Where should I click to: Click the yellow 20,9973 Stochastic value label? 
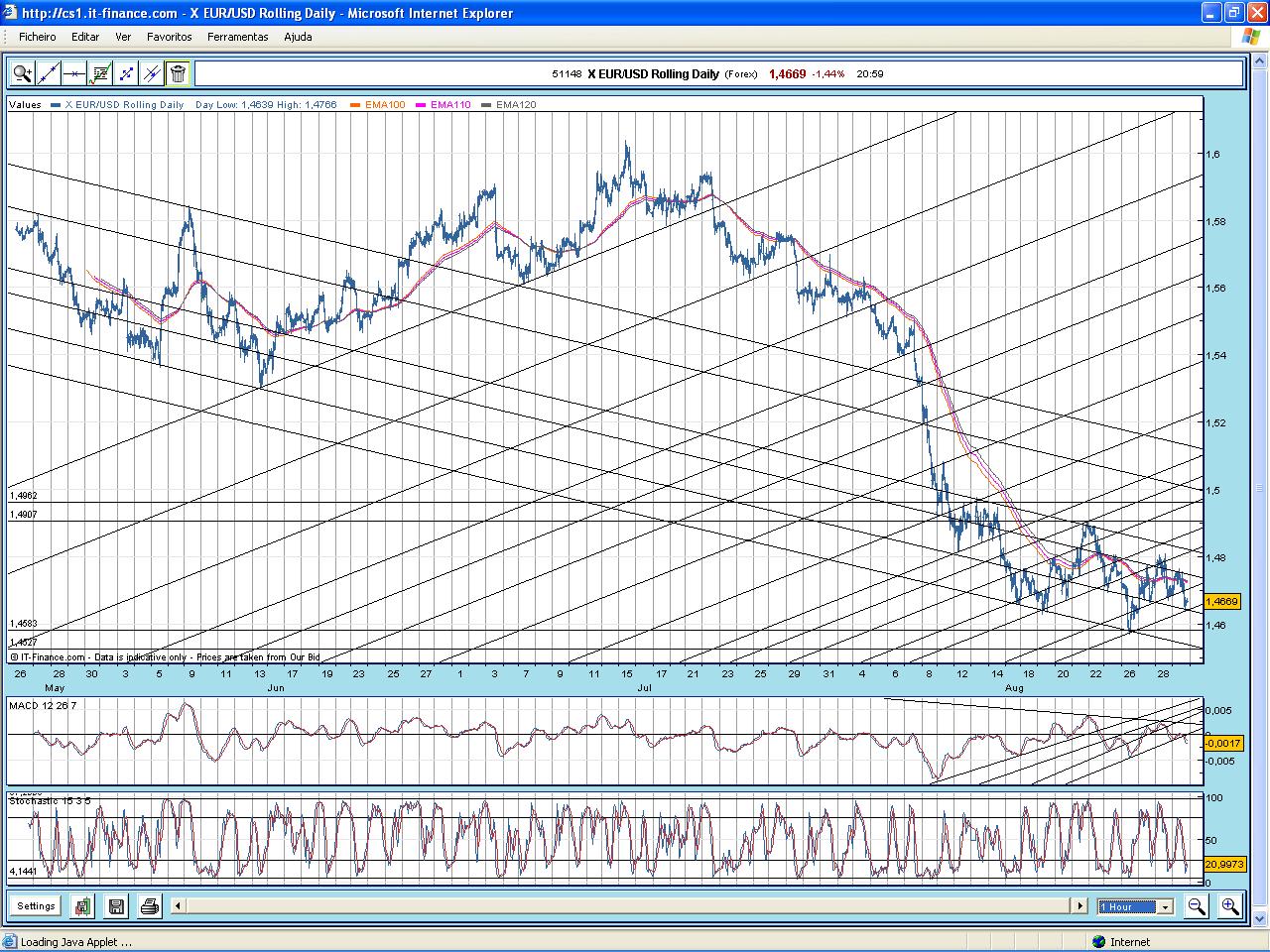1223,865
